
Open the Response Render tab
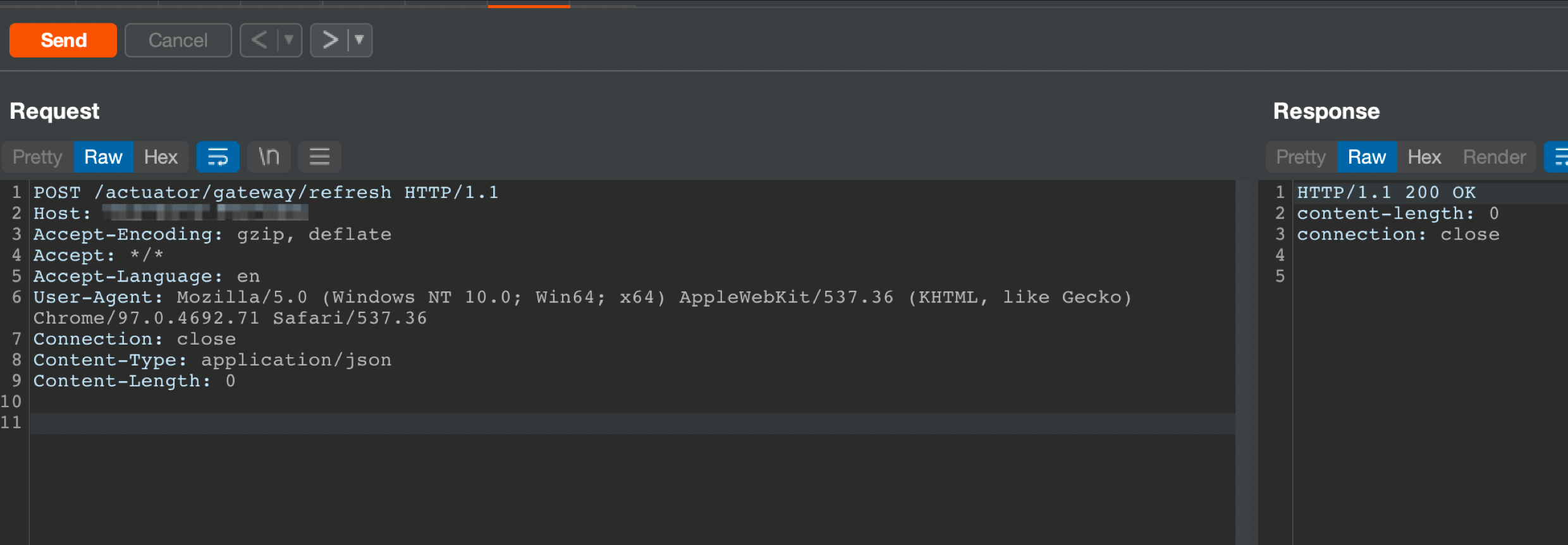(x=1494, y=157)
